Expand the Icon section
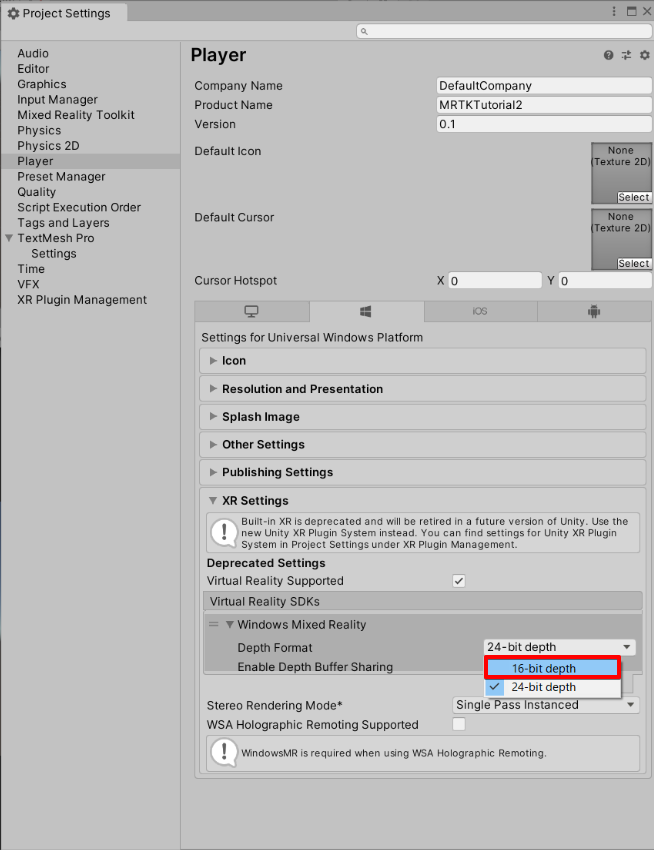 click(x=422, y=360)
